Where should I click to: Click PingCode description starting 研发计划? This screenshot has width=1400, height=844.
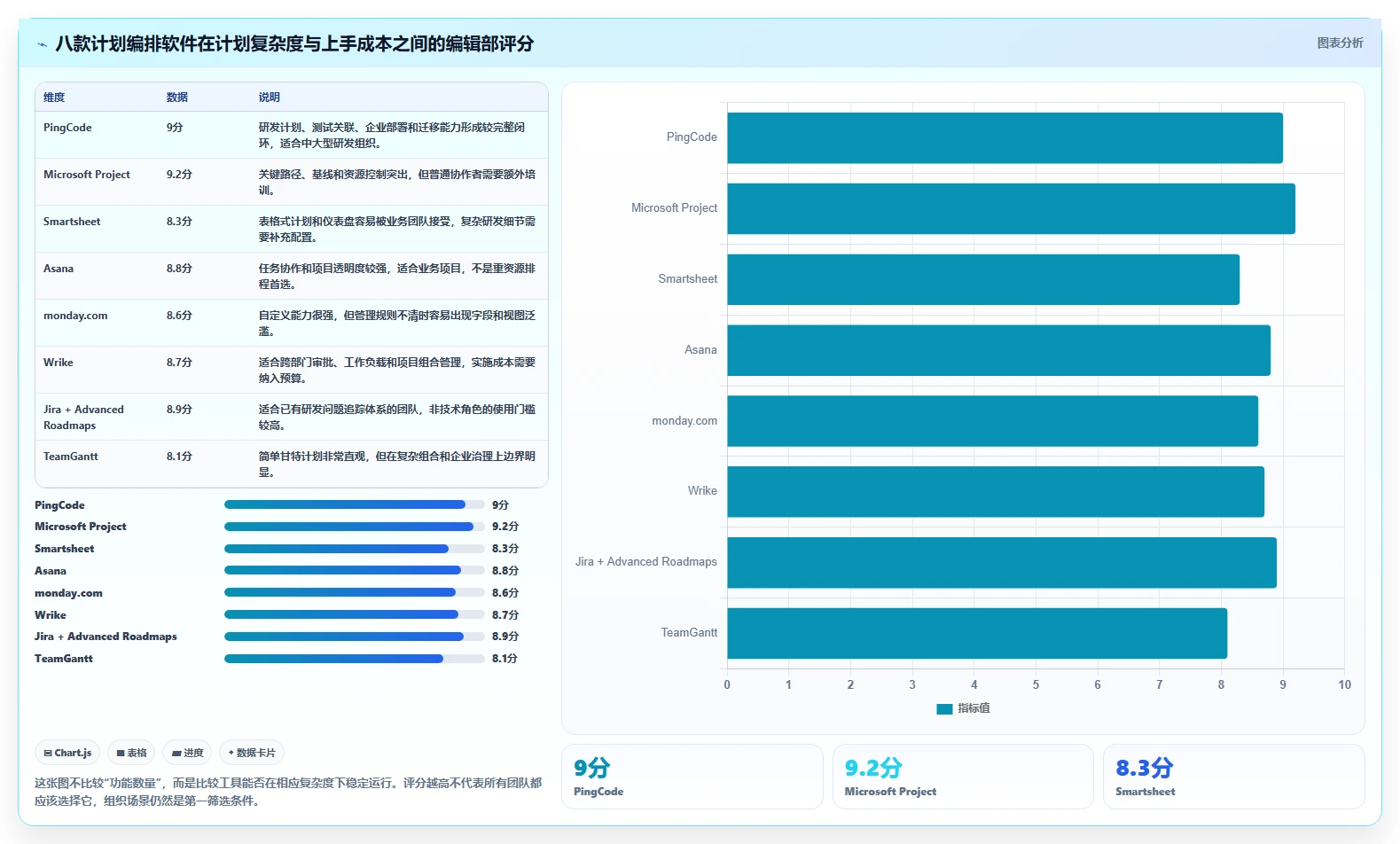pos(392,136)
